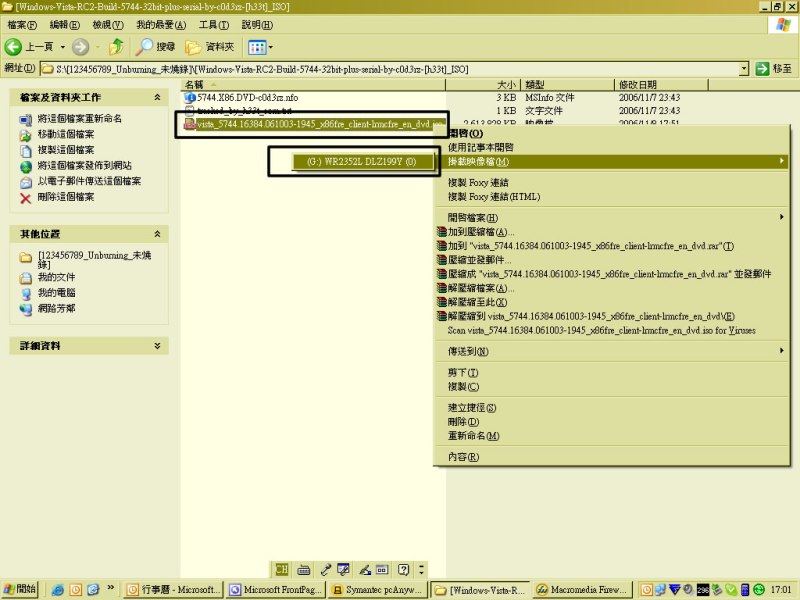Switch to the Microsoft FrontPage taskbar button

coord(276,590)
